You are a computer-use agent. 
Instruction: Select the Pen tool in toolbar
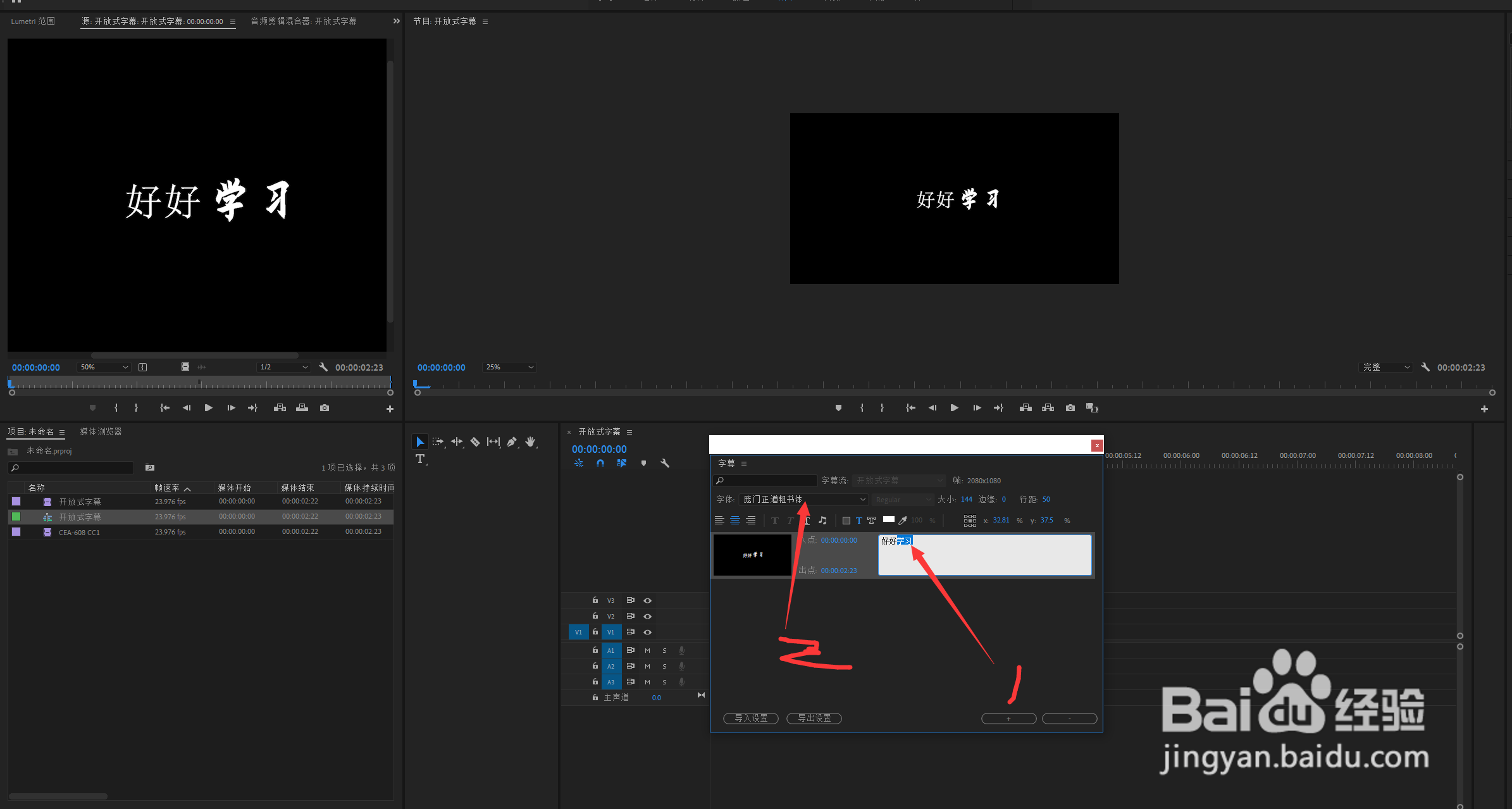point(511,442)
